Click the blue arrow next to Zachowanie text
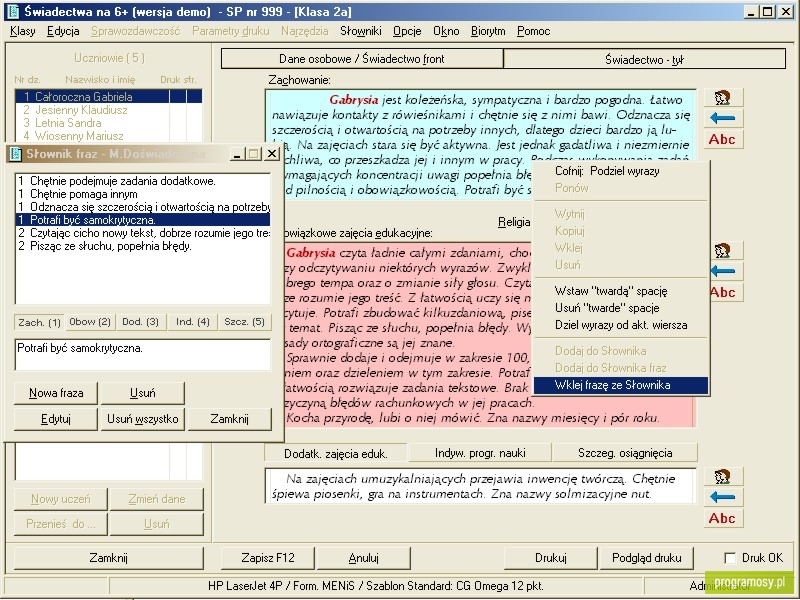 tap(723, 118)
